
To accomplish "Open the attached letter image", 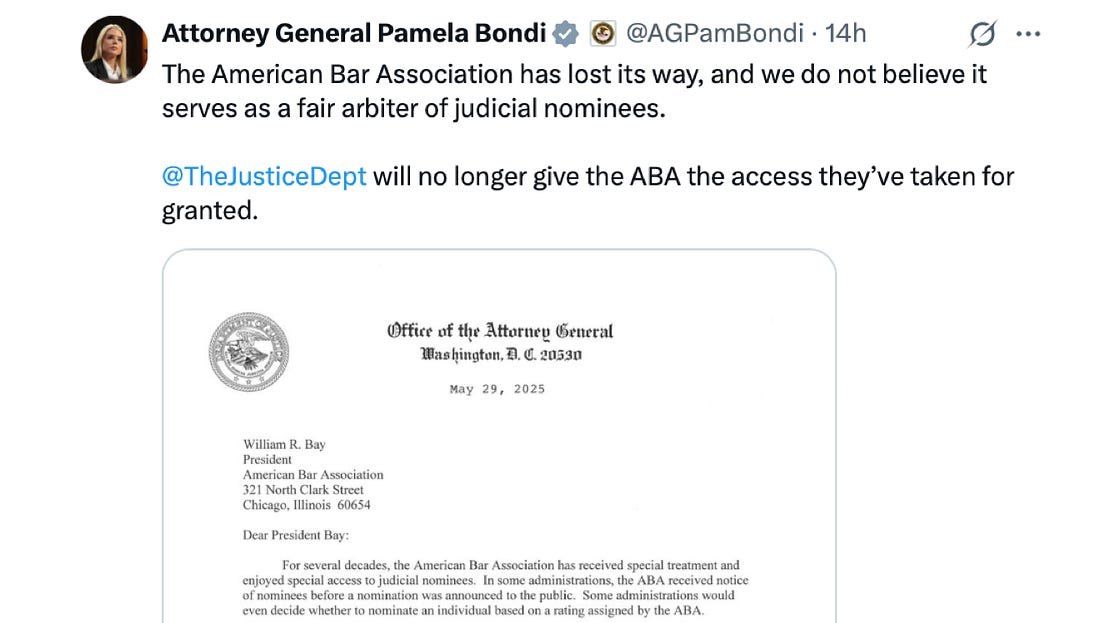I will [x=498, y=500].
